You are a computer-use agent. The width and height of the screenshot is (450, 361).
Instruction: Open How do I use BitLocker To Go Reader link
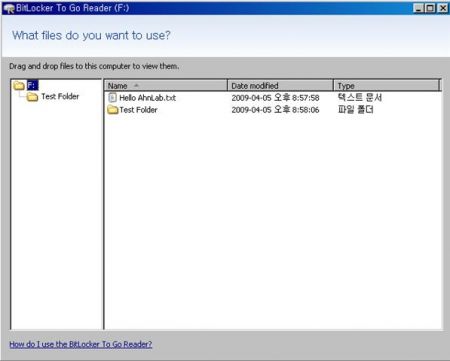81,344
